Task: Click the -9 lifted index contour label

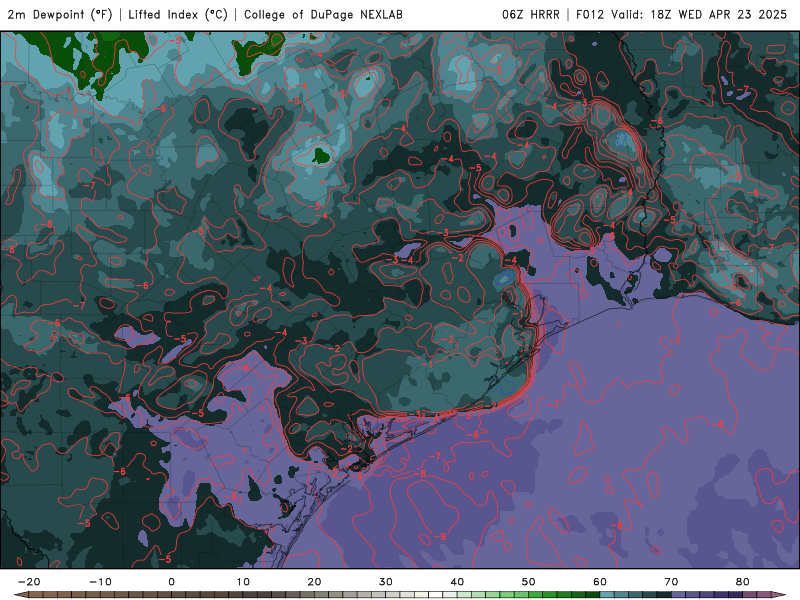Action: [x=440, y=536]
